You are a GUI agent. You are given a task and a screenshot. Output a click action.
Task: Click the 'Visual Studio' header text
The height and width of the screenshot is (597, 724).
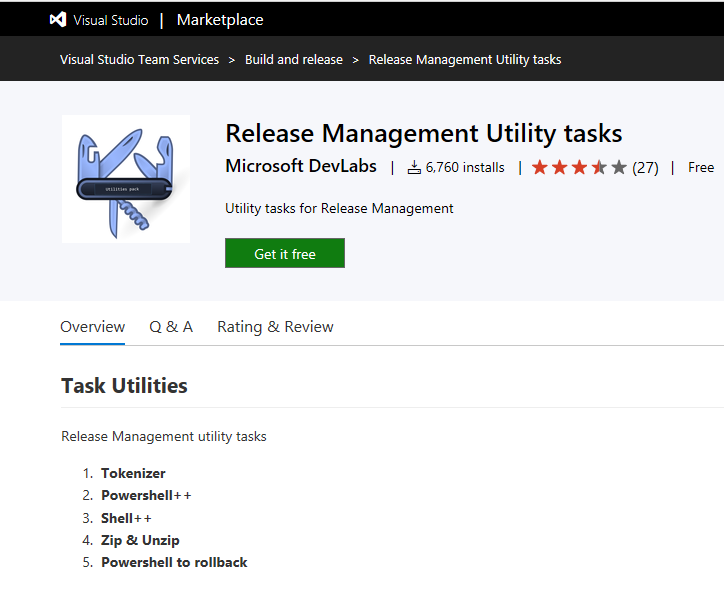[x=111, y=20]
